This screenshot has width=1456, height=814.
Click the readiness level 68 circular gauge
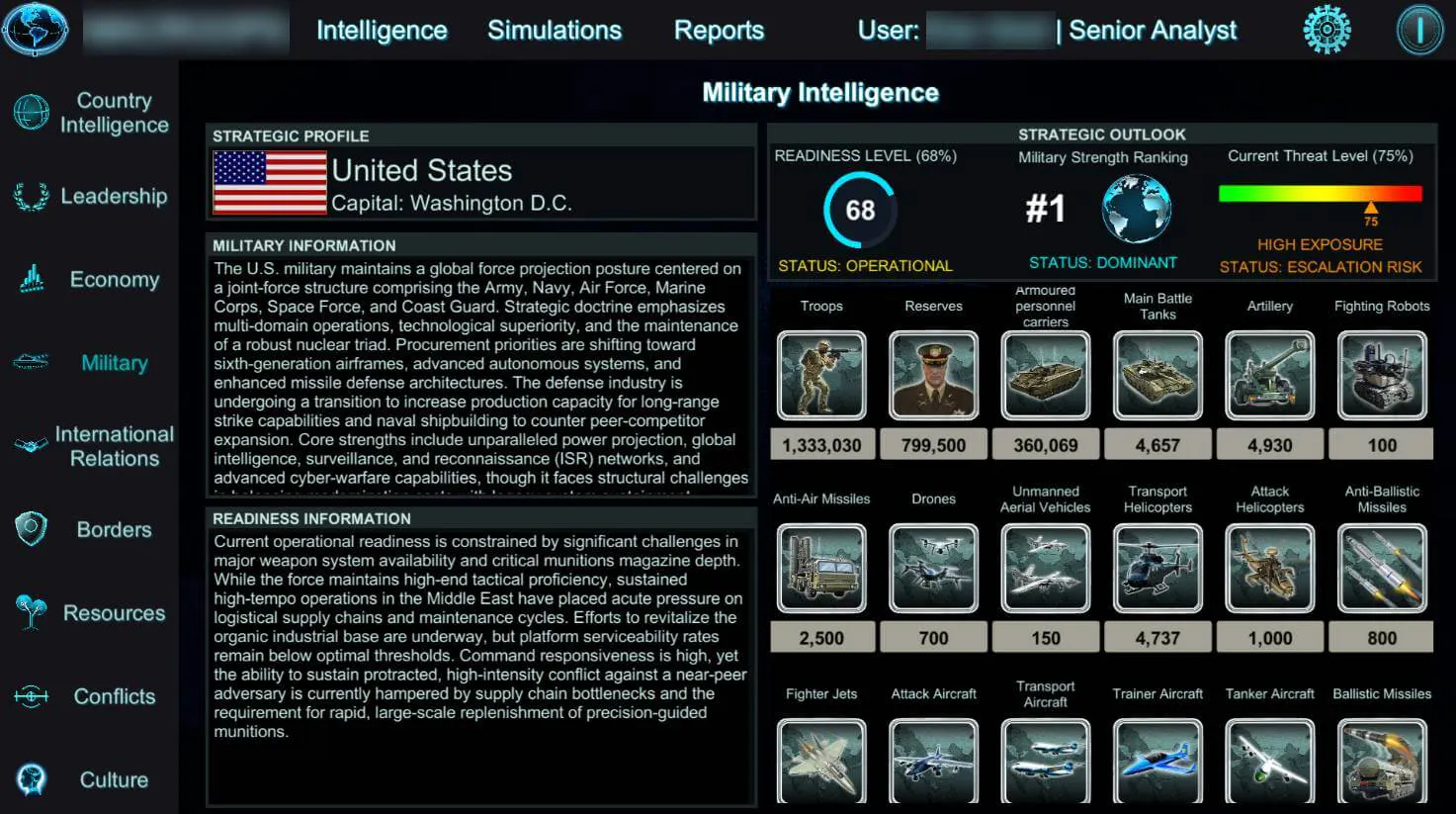pos(859,210)
